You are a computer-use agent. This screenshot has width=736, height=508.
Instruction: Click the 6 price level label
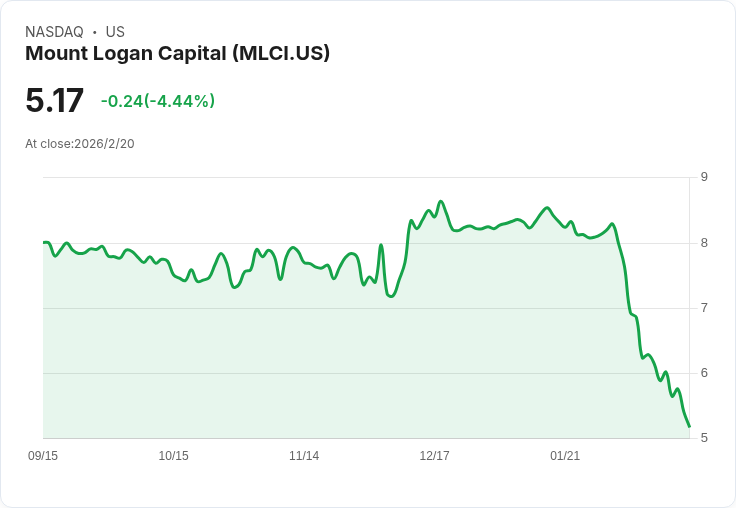coord(704,373)
